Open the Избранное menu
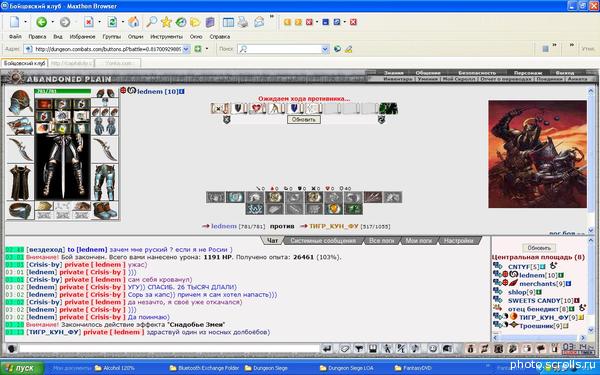The image size is (600, 375). (x=82, y=37)
